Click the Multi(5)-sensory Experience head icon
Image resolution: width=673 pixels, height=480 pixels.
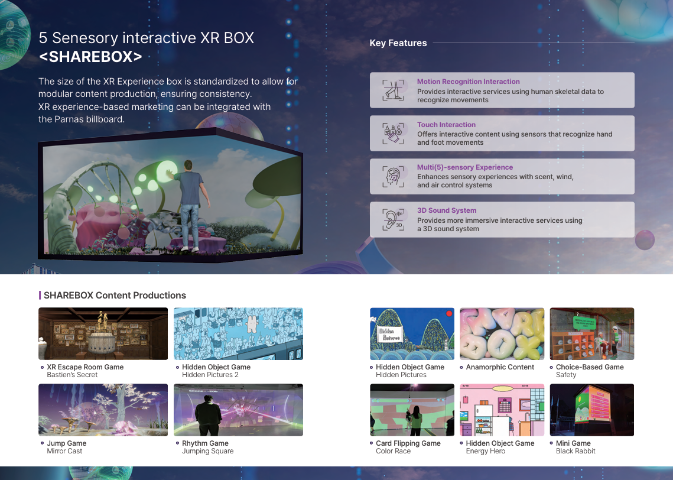[x=393, y=176]
